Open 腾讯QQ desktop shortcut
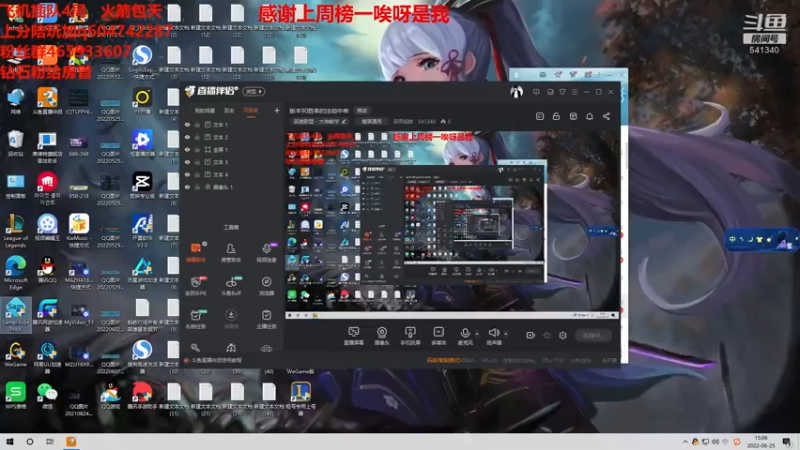 pyautogui.click(x=47, y=269)
